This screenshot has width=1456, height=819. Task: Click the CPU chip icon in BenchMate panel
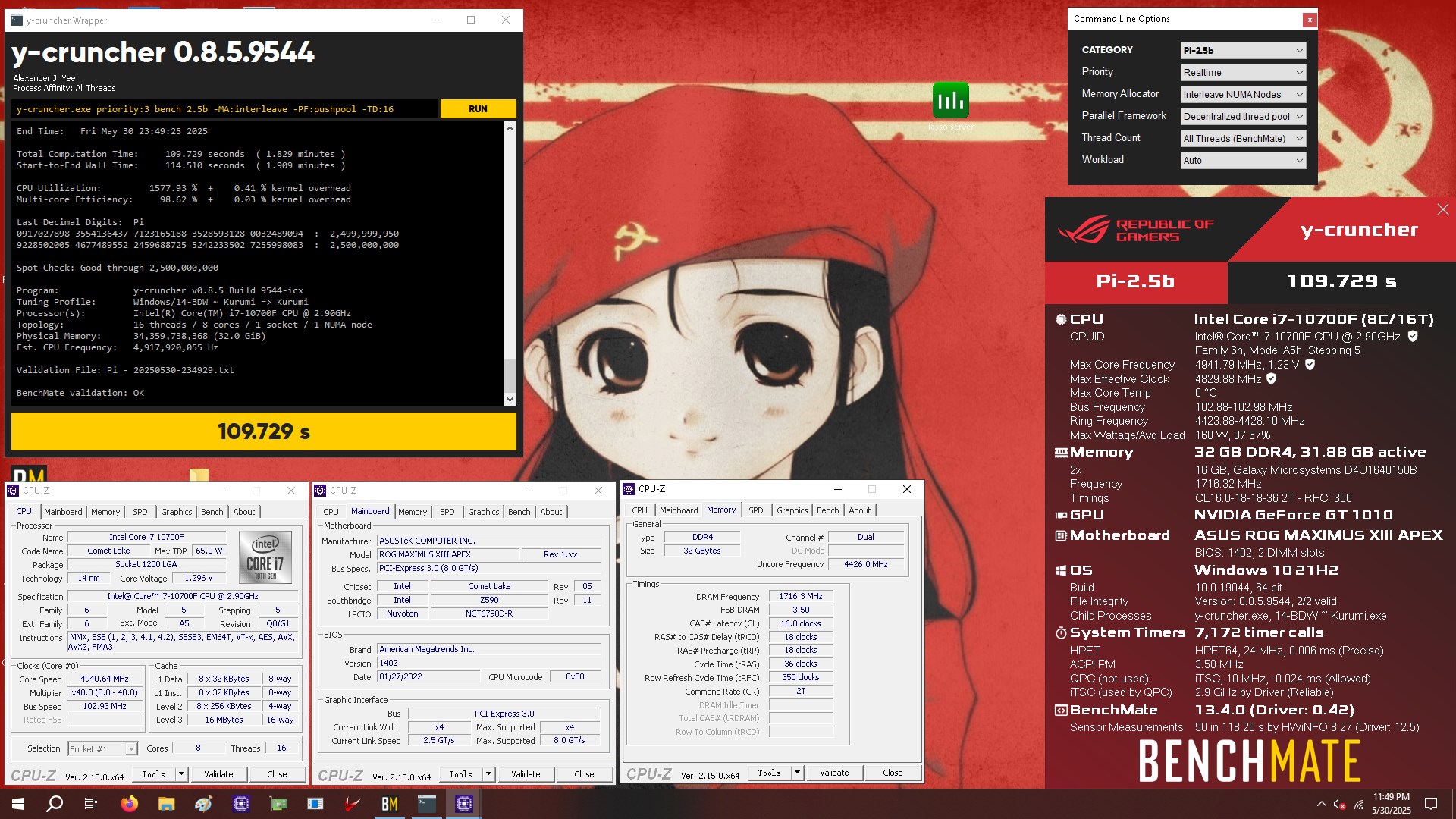click(x=1060, y=319)
